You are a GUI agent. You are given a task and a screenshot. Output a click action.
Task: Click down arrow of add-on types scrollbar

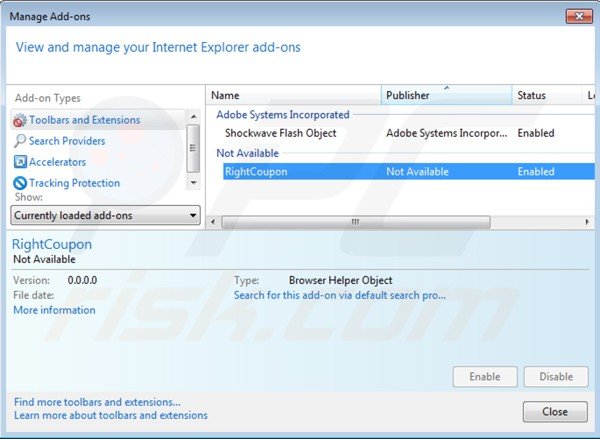pos(193,183)
